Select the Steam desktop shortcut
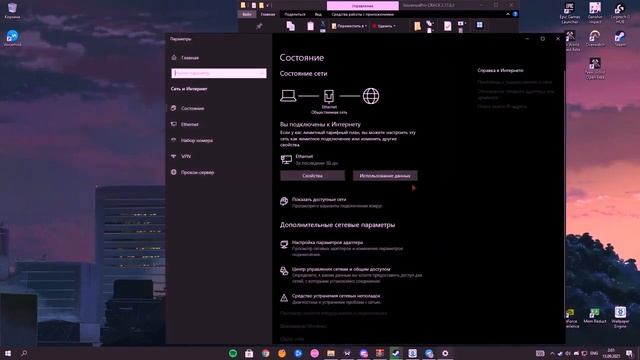 pos(620,38)
